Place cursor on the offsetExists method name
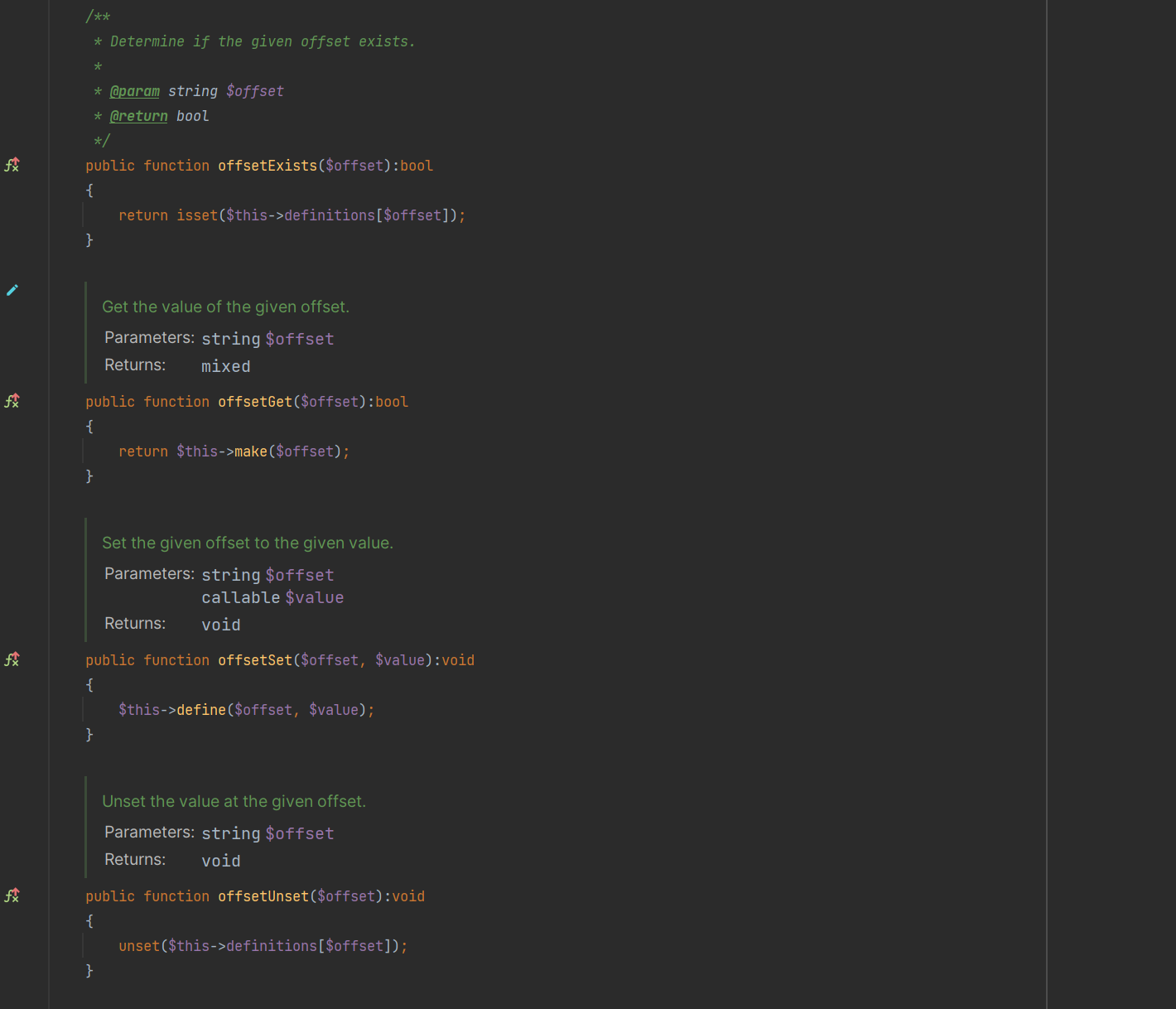1176x1009 pixels. click(267, 165)
